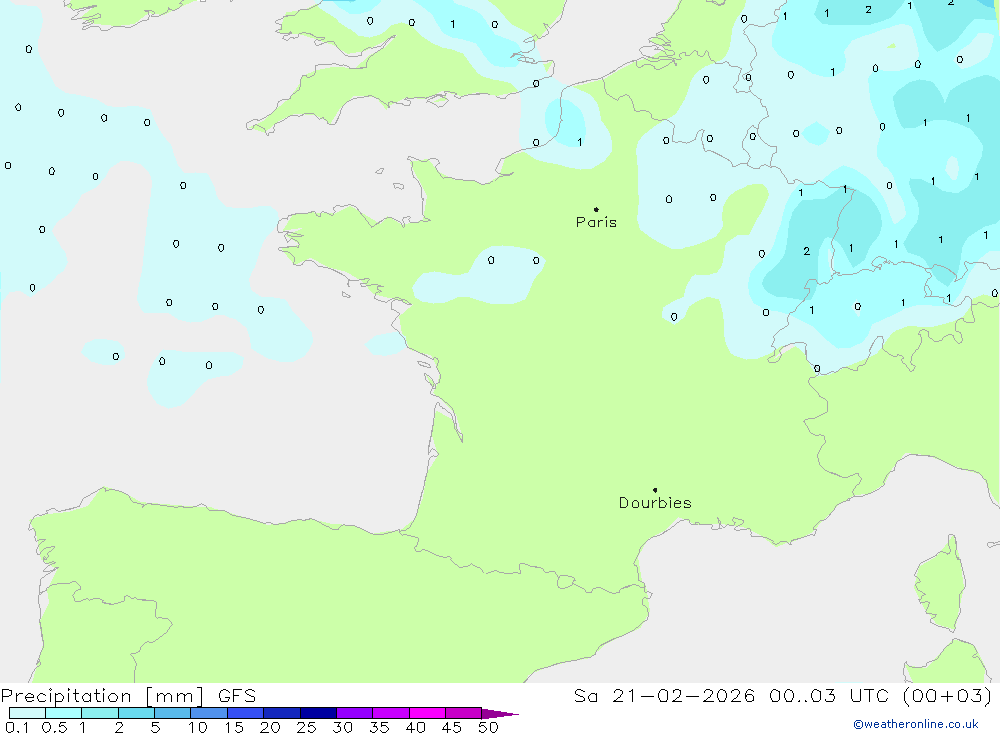Viewport: 1000px width, 733px height.
Task: Pick the 35–40 mm legend swatch
Action: [391, 713]
